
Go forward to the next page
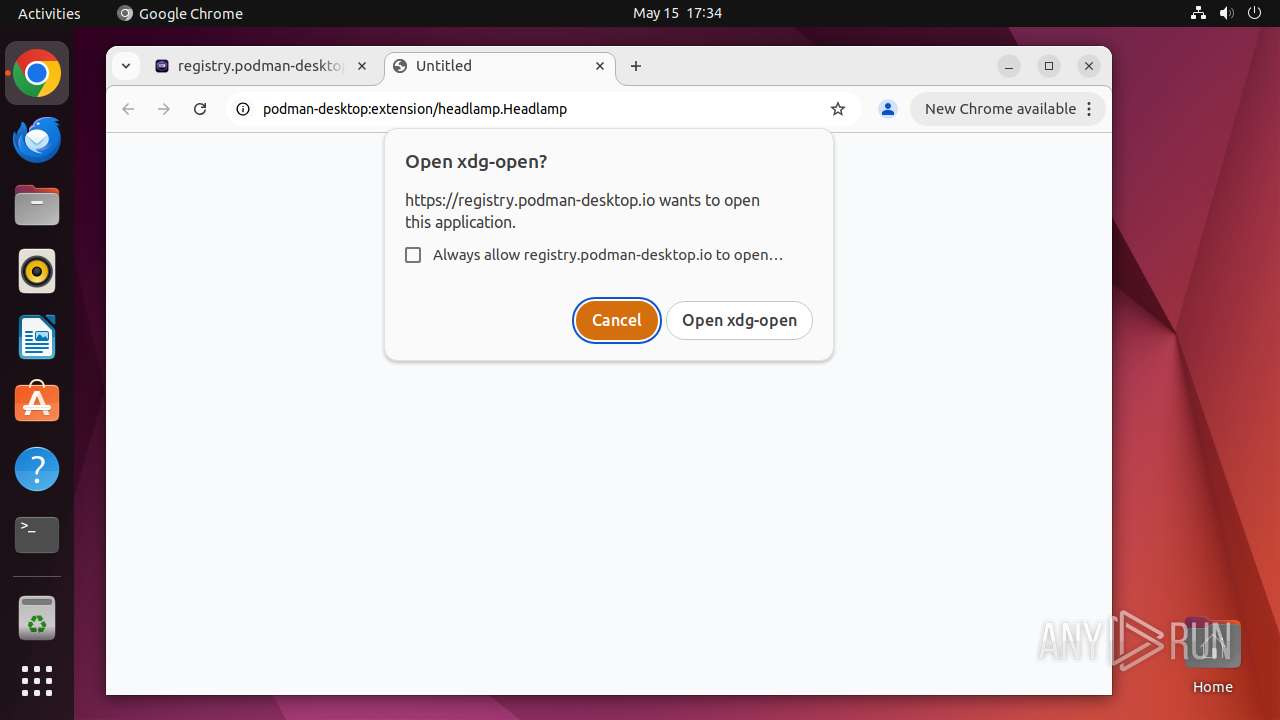tap(164, 109)
